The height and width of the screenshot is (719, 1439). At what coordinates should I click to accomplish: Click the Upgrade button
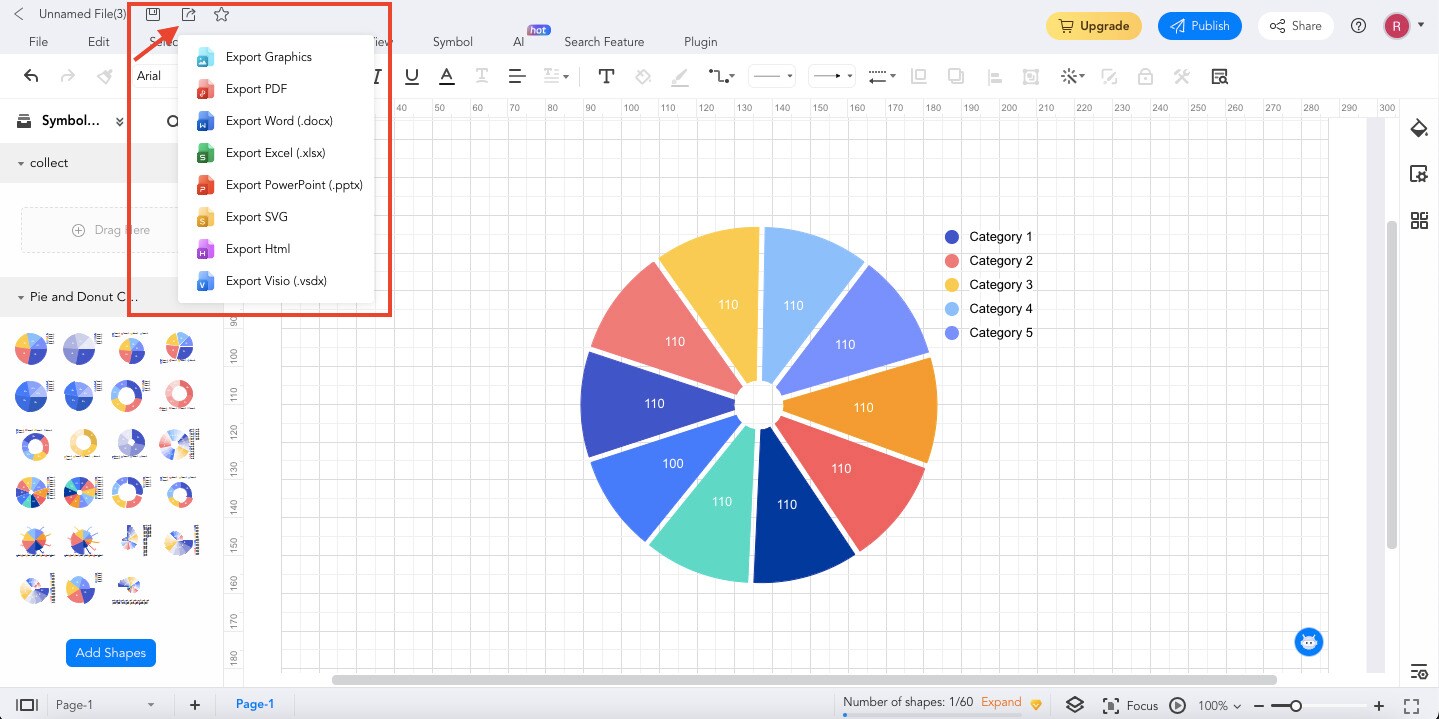click(x=1094, y=26)
